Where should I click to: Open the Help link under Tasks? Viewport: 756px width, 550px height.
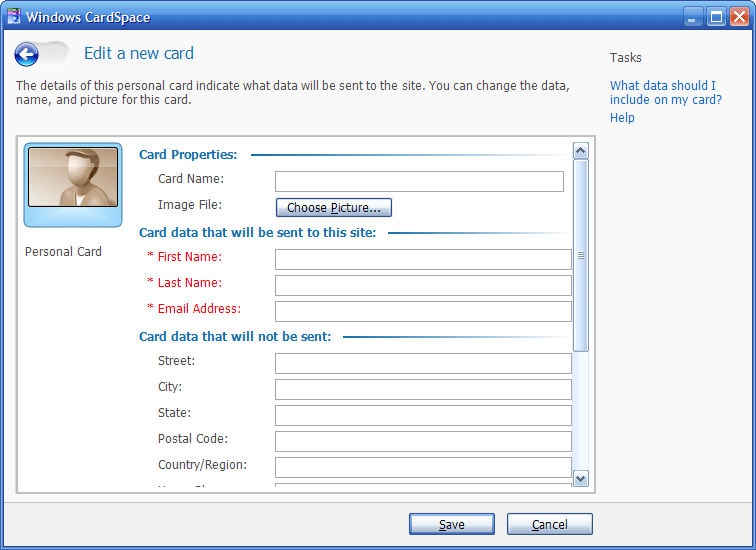click(x=622, y=118)
